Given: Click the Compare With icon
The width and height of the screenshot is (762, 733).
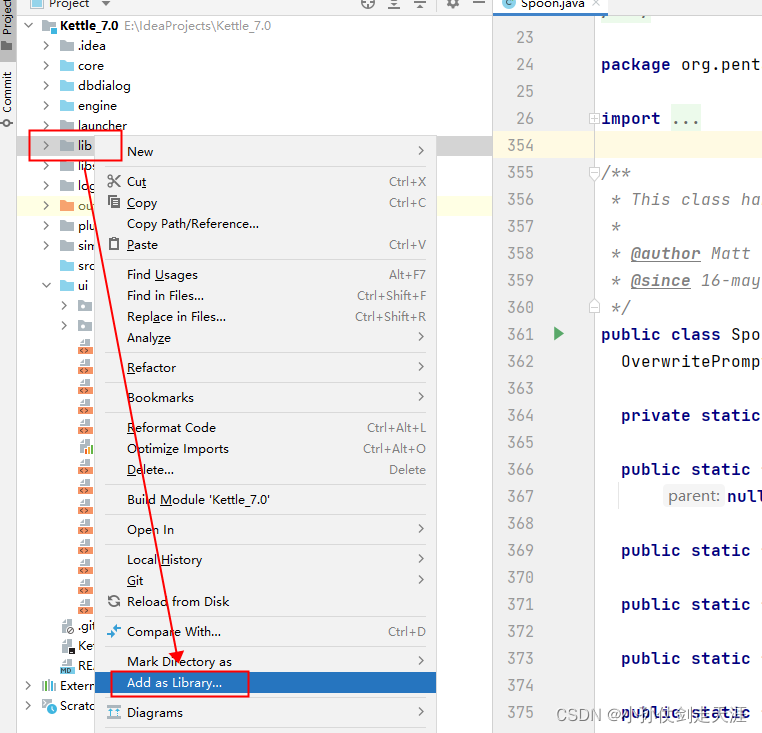Looking at the screenshot, I should pyautogui.click(x=114, y=631).
